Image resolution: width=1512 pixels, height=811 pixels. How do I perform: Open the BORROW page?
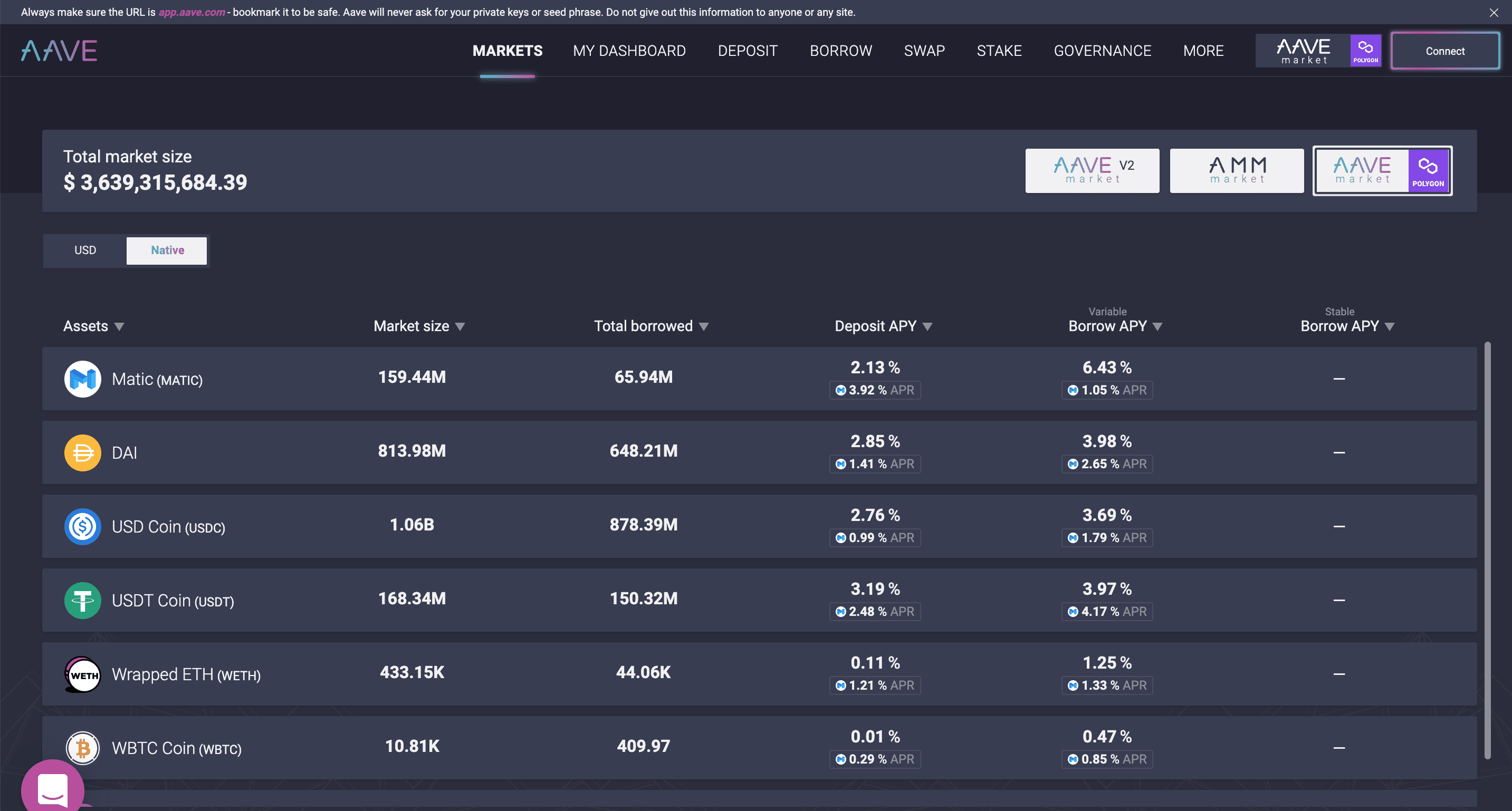841,51
